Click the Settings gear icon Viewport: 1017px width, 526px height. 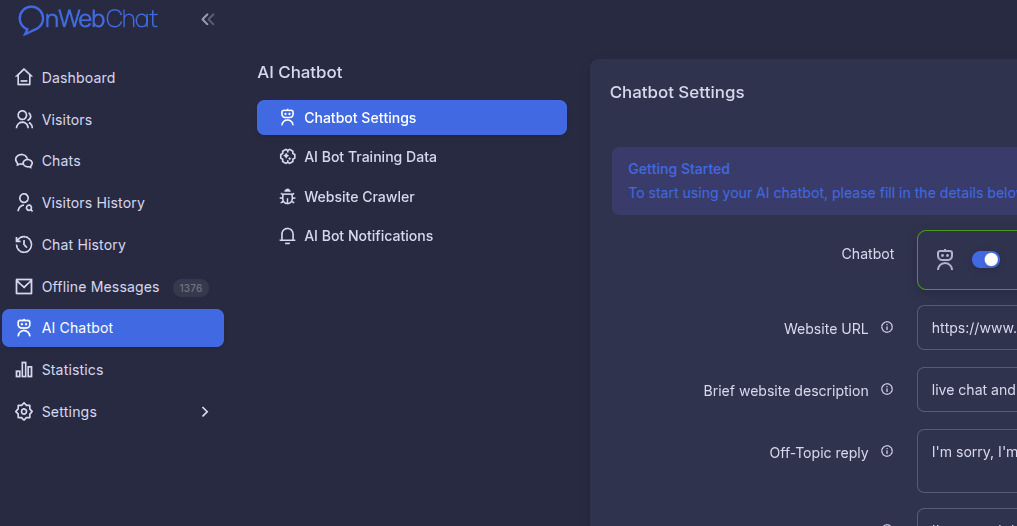(24, 412)
